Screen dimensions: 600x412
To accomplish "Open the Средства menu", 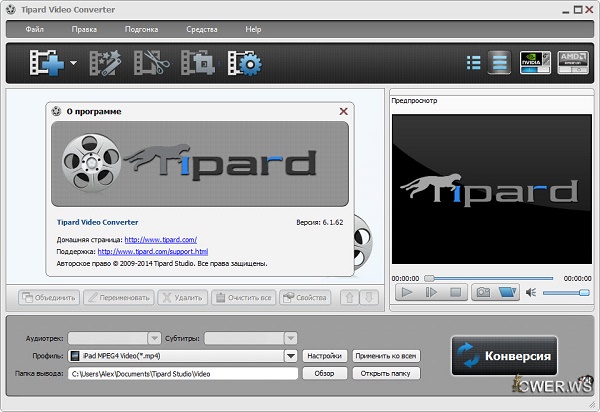I will [x=201, y=29].
